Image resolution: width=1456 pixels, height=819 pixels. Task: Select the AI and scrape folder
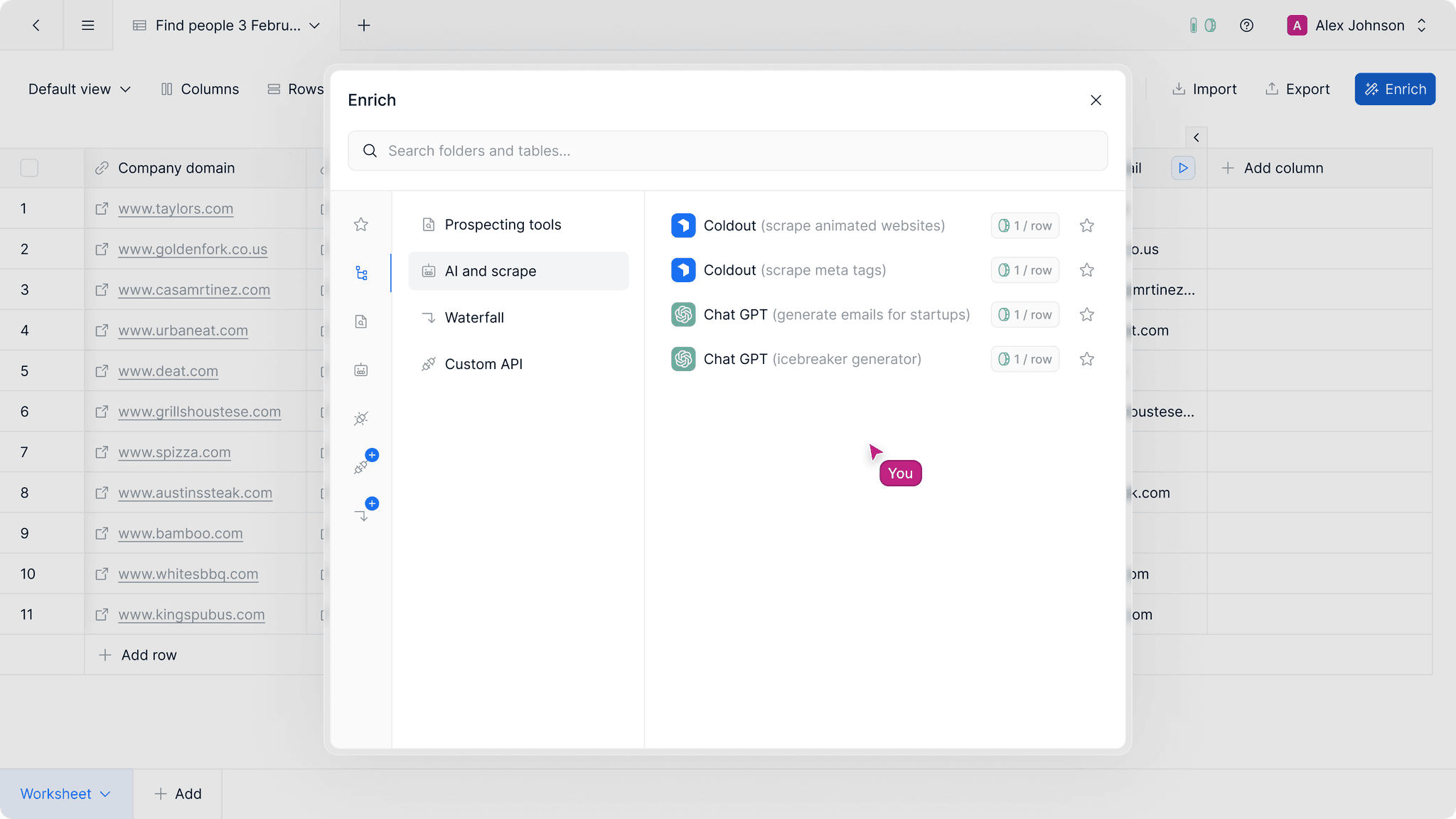(518, 271)
